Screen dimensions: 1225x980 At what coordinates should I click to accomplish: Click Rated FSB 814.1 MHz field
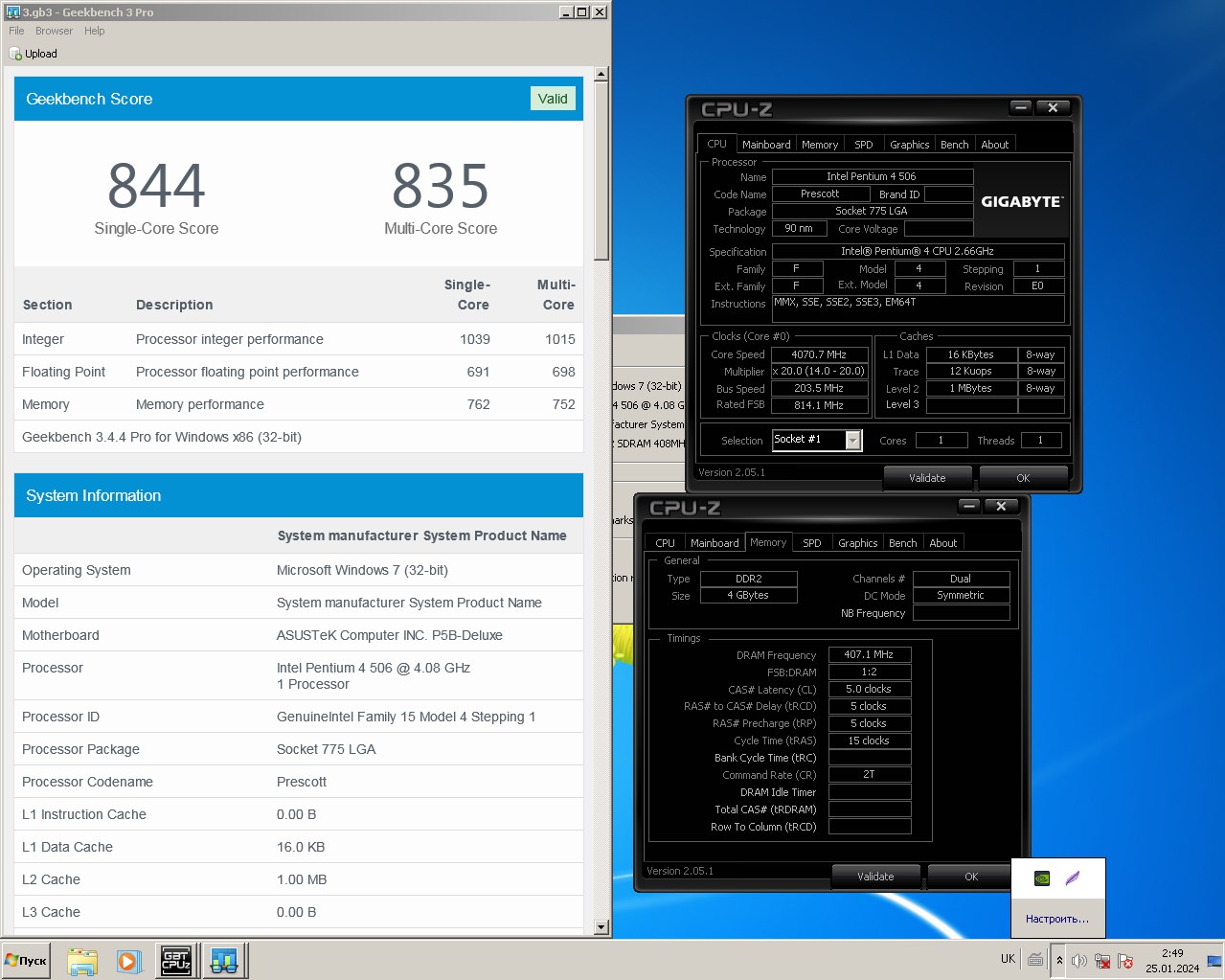coord(819,404)
